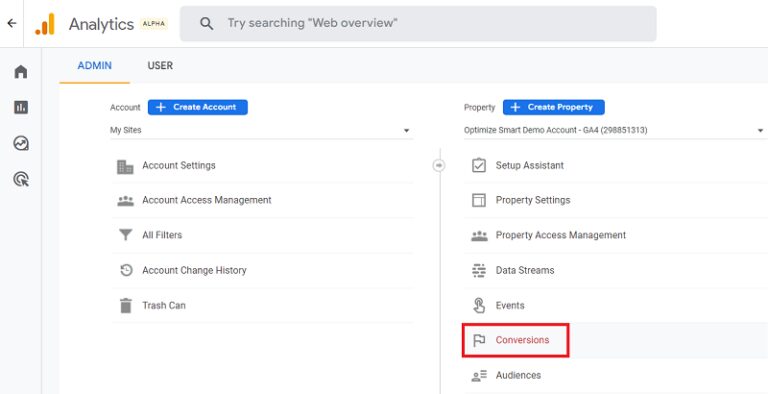The height and width of the screenshot is (394, 768).
Task: Click the Trash Can icon
Action: tap(126, 305)
